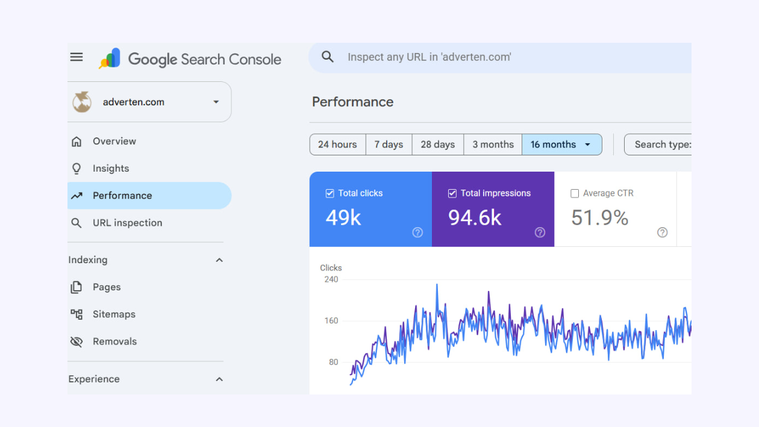Open the hamburger main menu icon
This screenshot has width=759, height=427.
(76, 57)
